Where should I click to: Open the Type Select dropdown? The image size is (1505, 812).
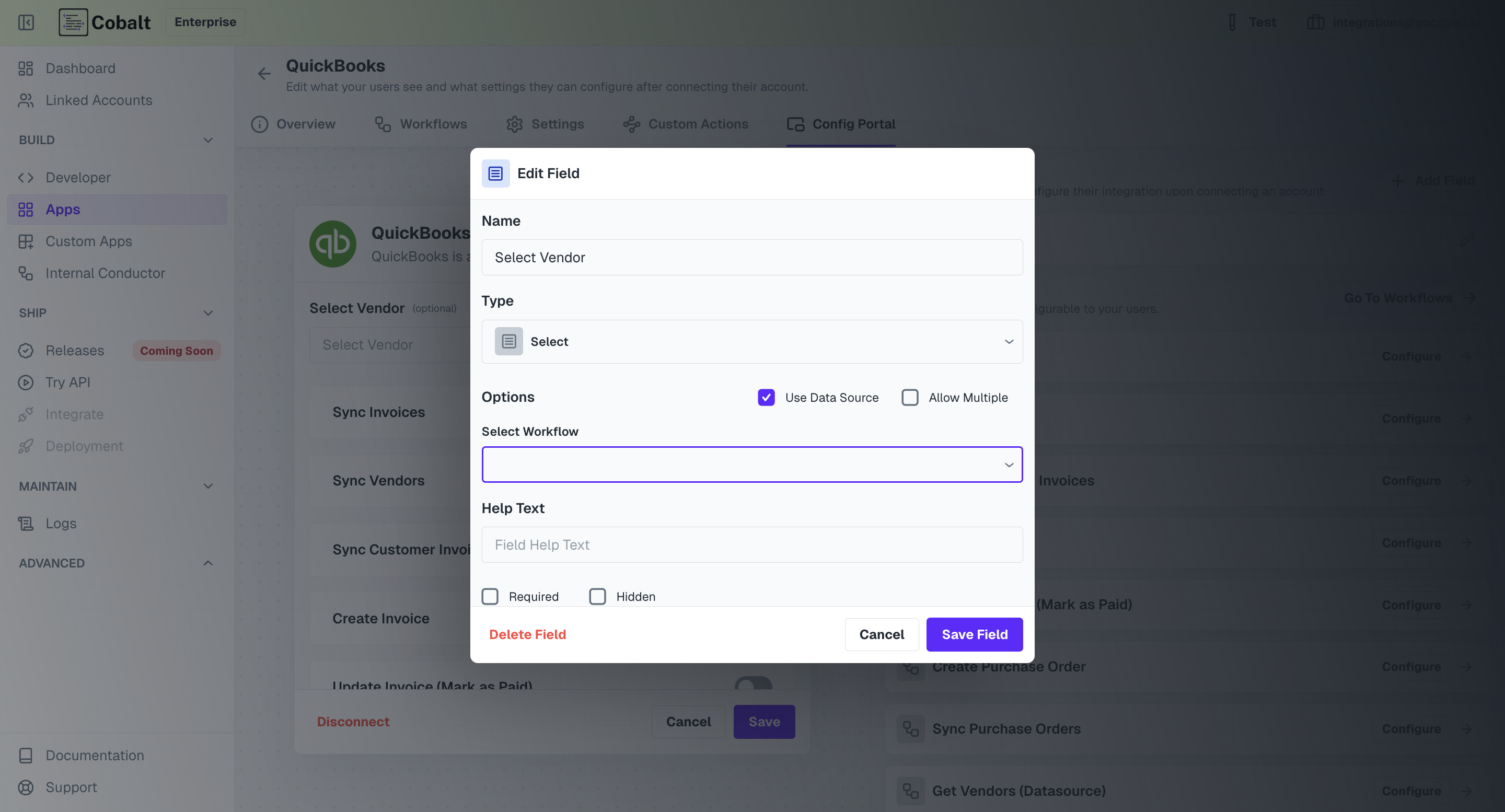pyautogui.click(x=752, y=342)
